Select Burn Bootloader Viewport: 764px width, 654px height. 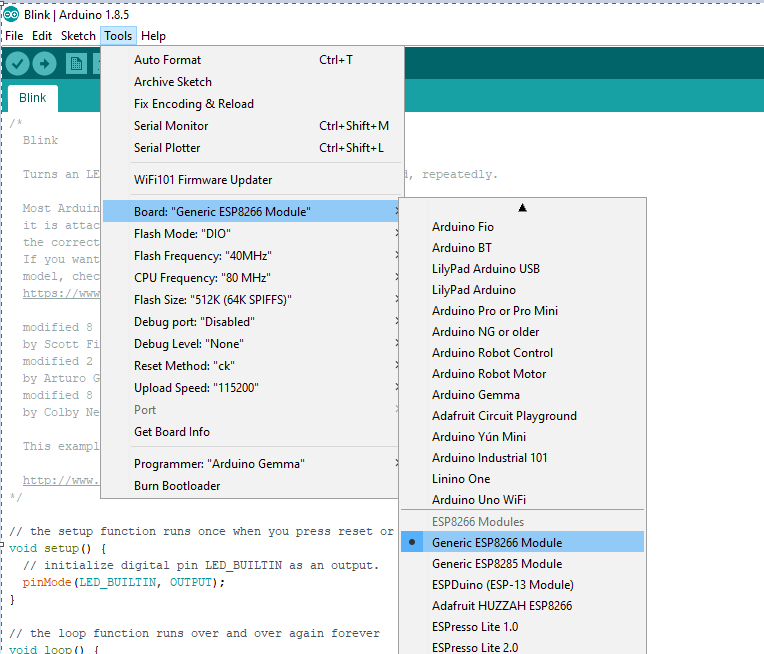coord(252,486)
